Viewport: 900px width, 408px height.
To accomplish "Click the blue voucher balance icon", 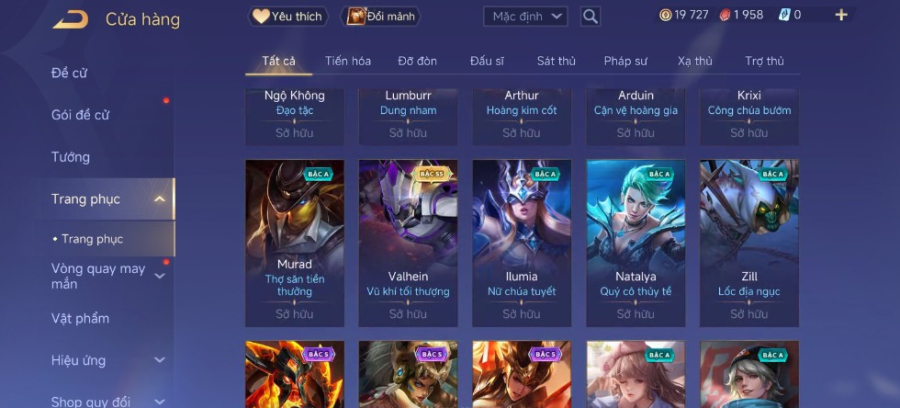I will [x=784, y=15].
